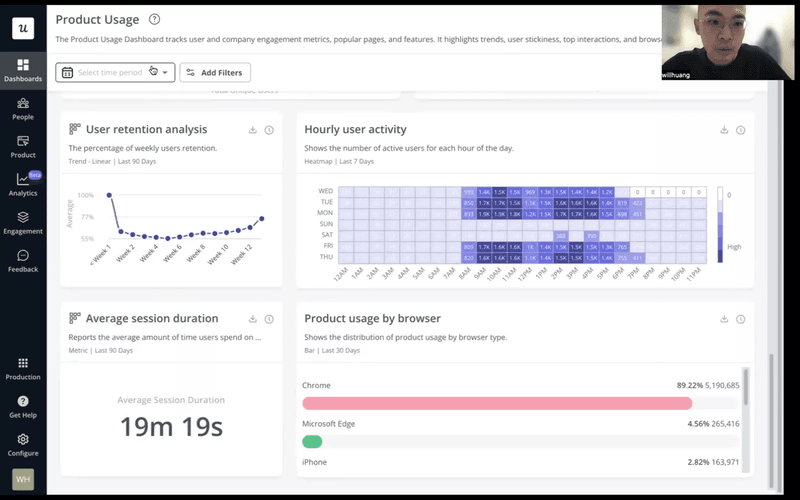The width and height of the screenshot is (800, 500).
Task: Open the People section in sidebar
Action: [22, 108]
